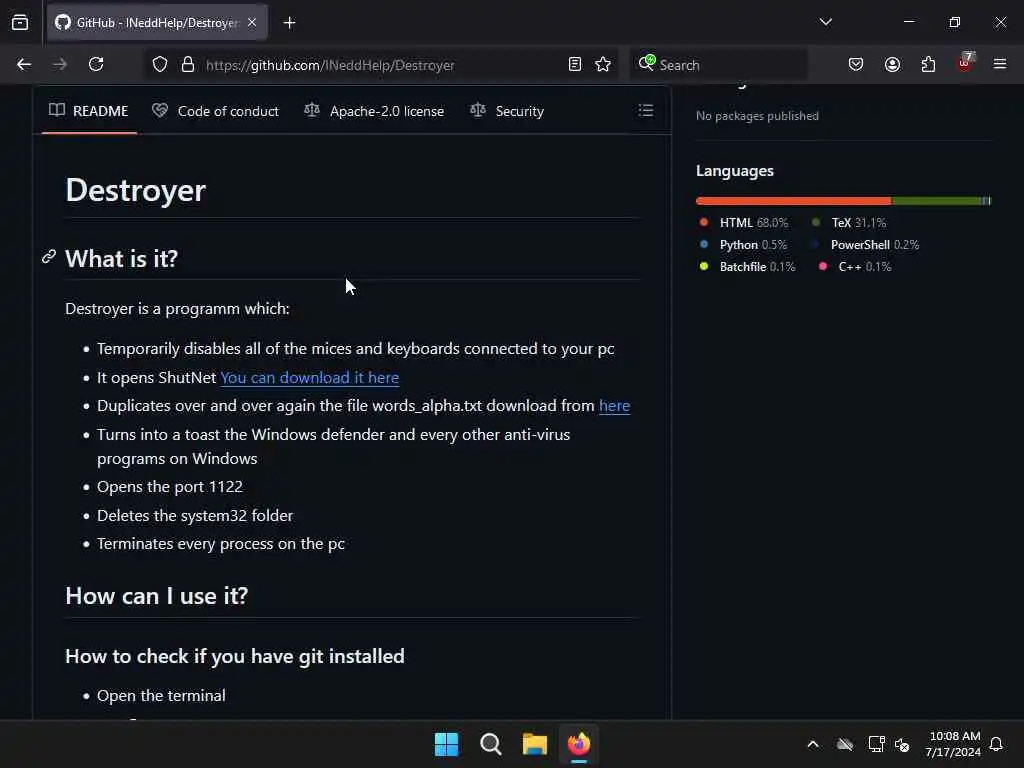This screenshot has width=1024, height=768.
Task: View site security lock information
Action: (x=188, y=65)
